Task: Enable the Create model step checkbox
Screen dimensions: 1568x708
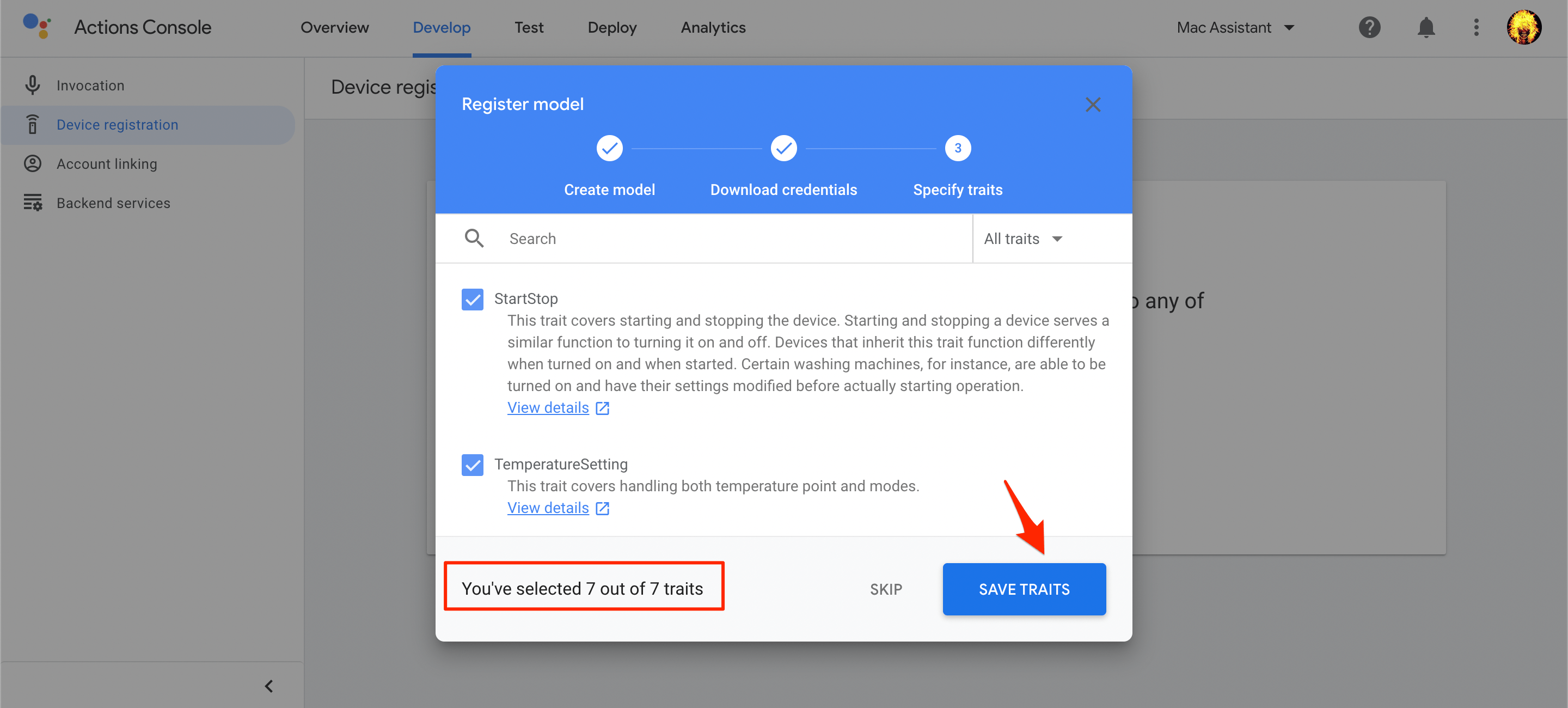Action: click(x=610, y=148)
